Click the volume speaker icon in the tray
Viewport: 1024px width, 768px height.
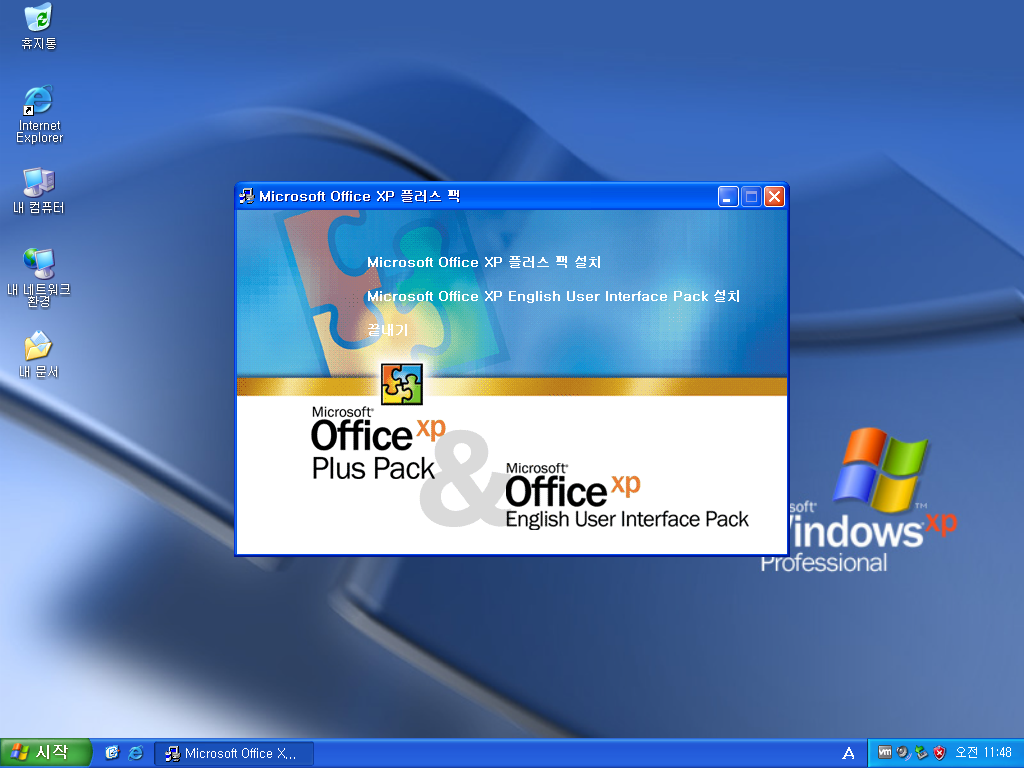[903, 753]
